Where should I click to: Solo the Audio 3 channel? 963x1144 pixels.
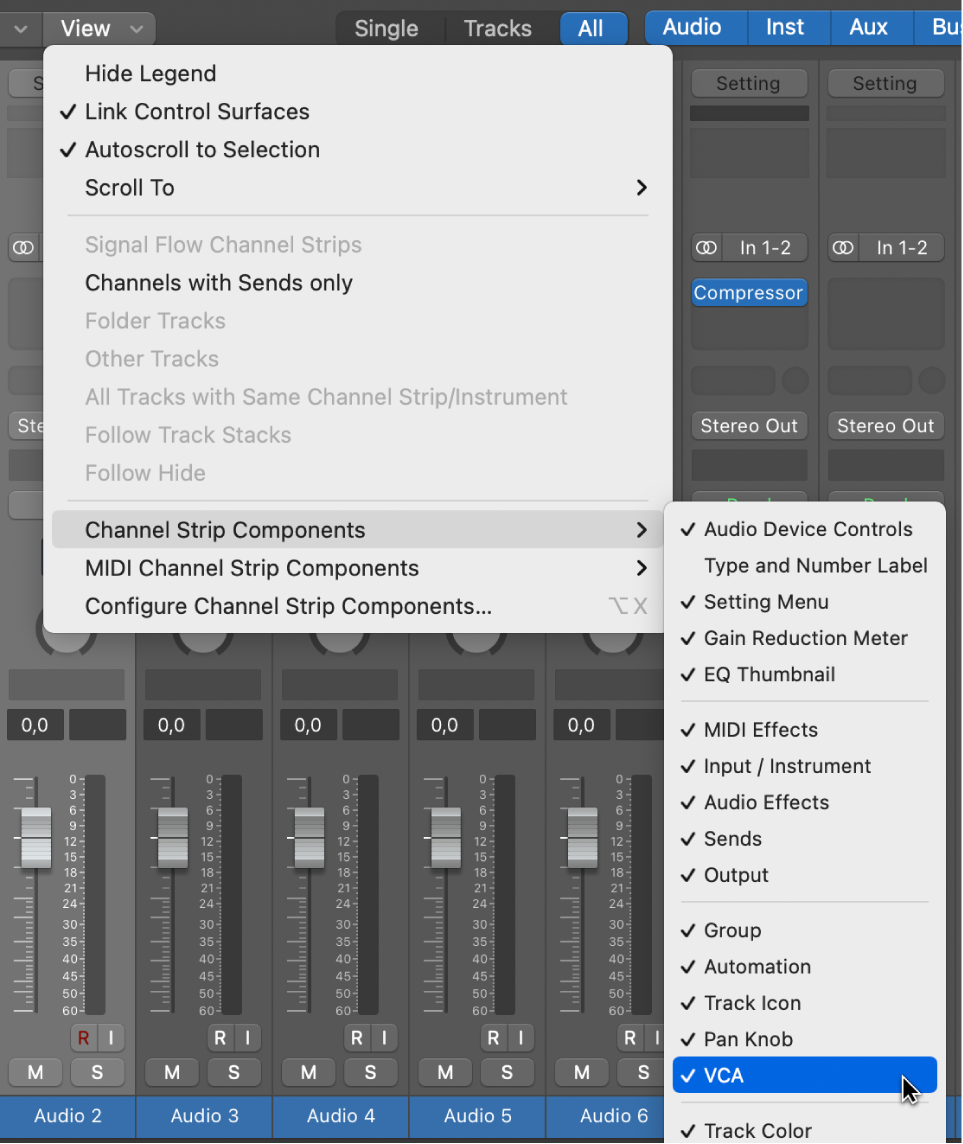click(233, 1073)
